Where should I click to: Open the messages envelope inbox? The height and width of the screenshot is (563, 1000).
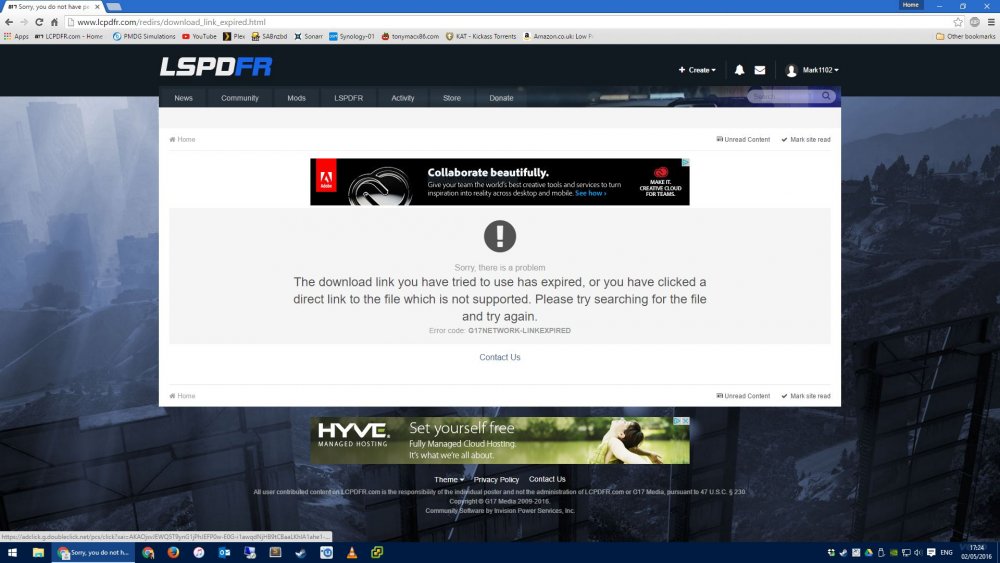[x=760, y=70]
